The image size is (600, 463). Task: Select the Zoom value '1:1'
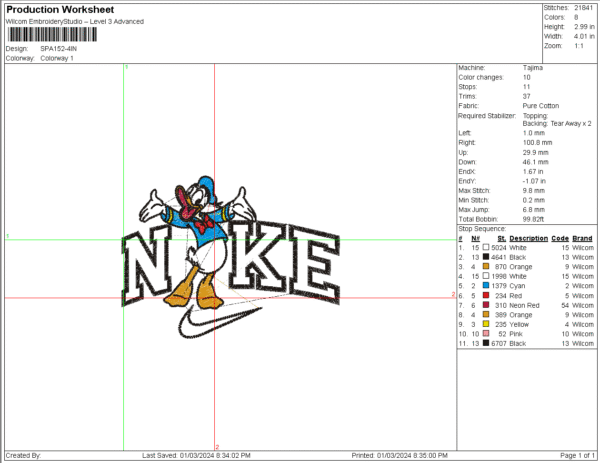(579, 46)
